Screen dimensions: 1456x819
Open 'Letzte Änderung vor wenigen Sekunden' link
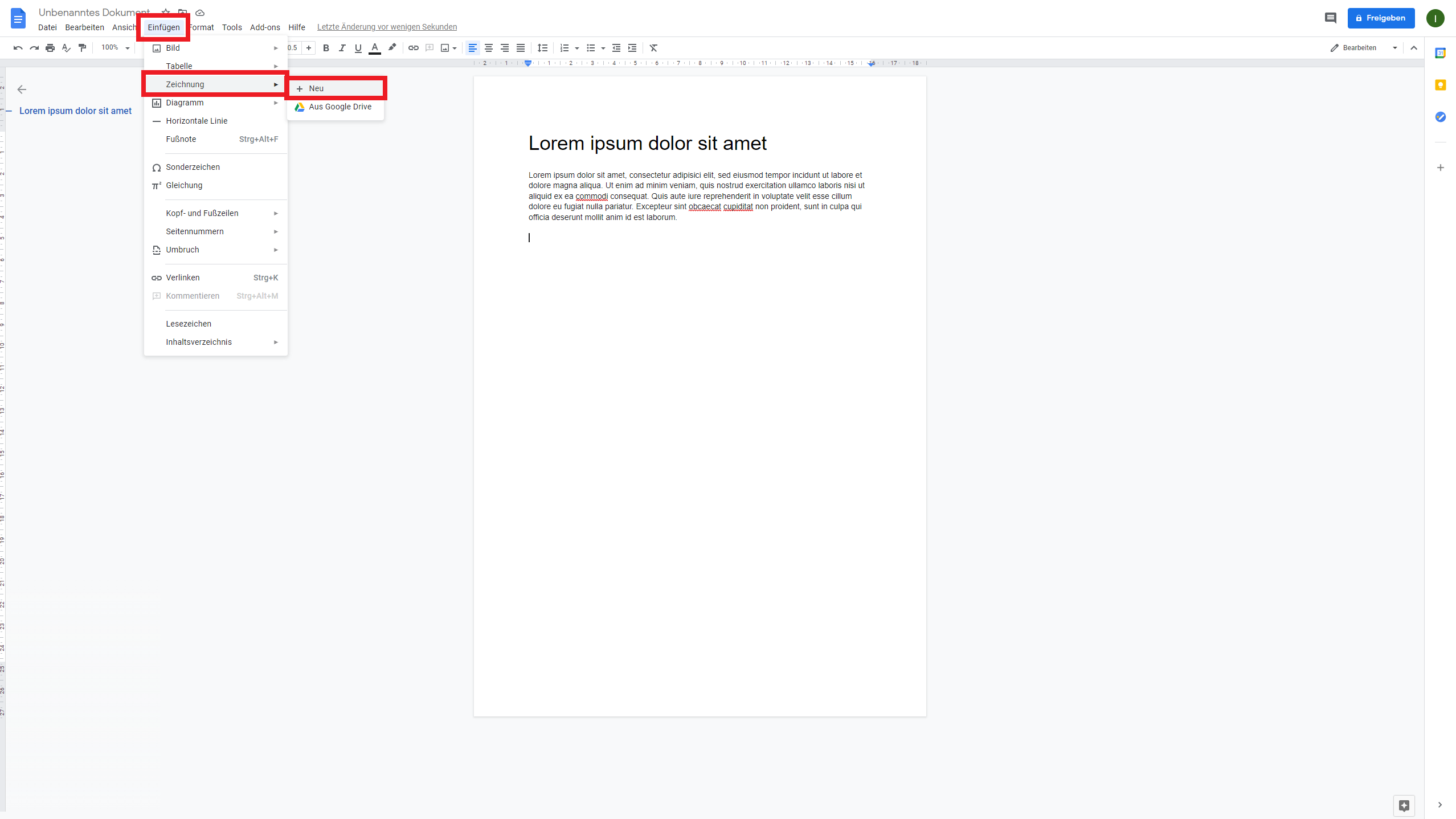click(x=386, y=27)
